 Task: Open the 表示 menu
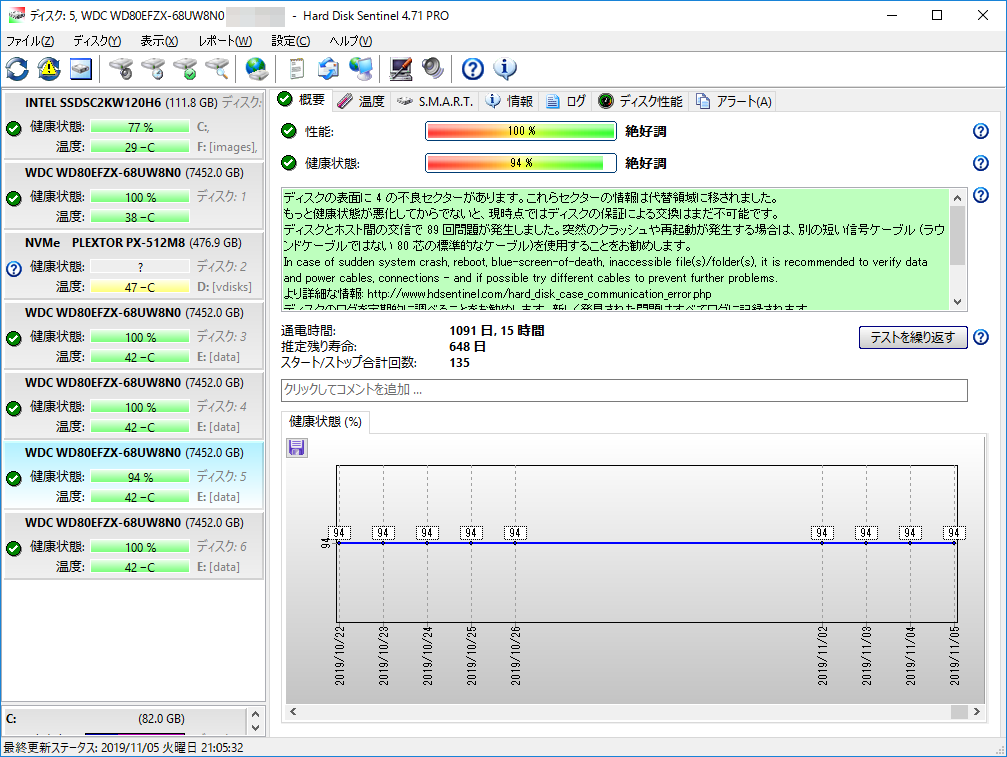pyautogui.click(x=159, y=41)
